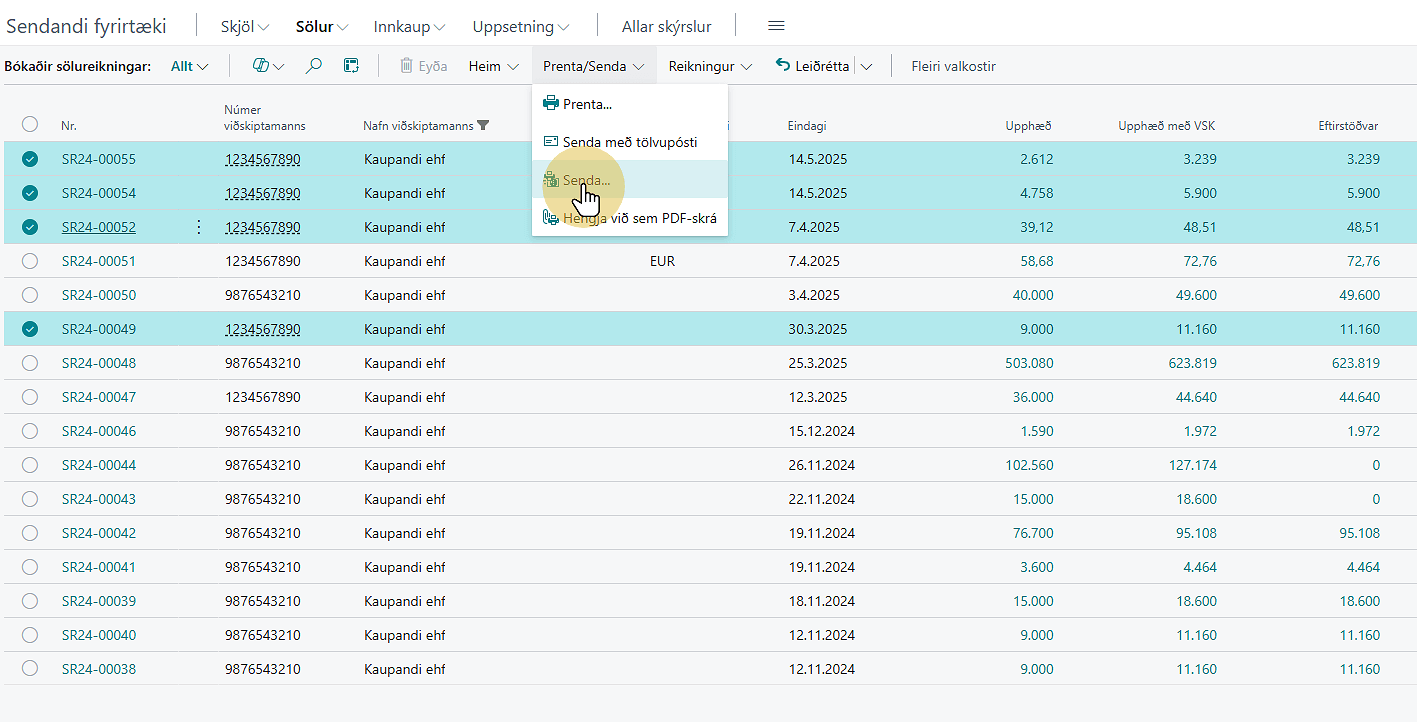Click Upphæð 76.700 in row SR24-00042

point(1033,533)
